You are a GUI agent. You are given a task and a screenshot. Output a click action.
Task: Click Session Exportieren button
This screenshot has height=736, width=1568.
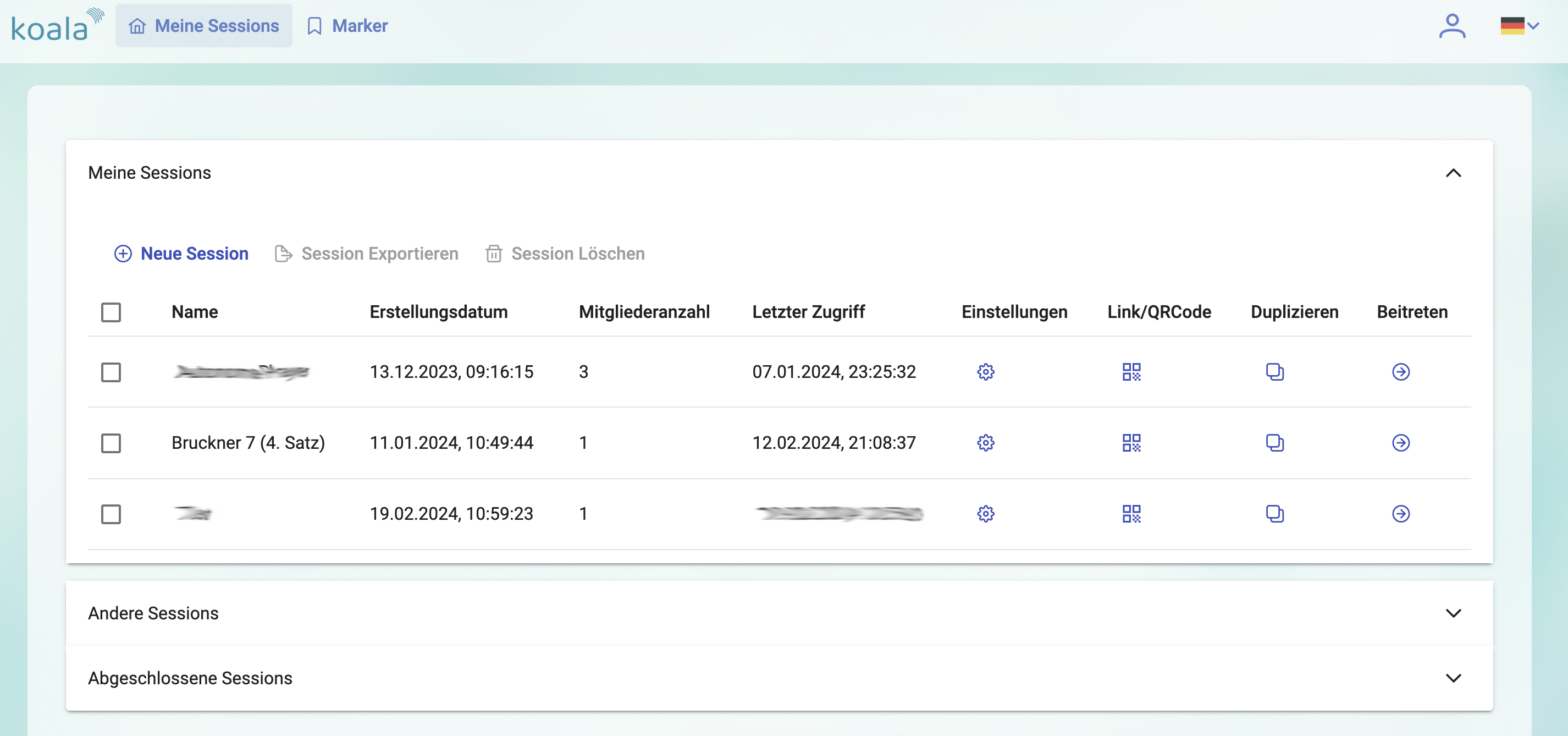(x=366, y=254)
